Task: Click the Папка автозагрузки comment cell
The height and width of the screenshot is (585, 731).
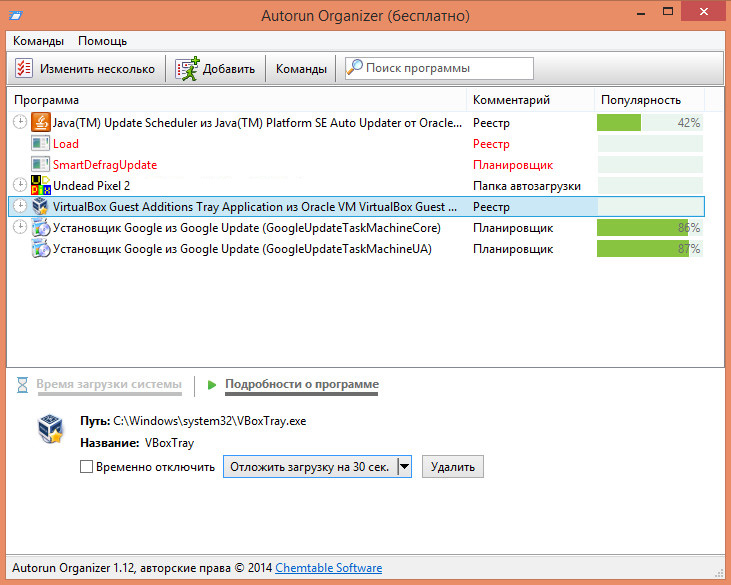Action: 527,186
